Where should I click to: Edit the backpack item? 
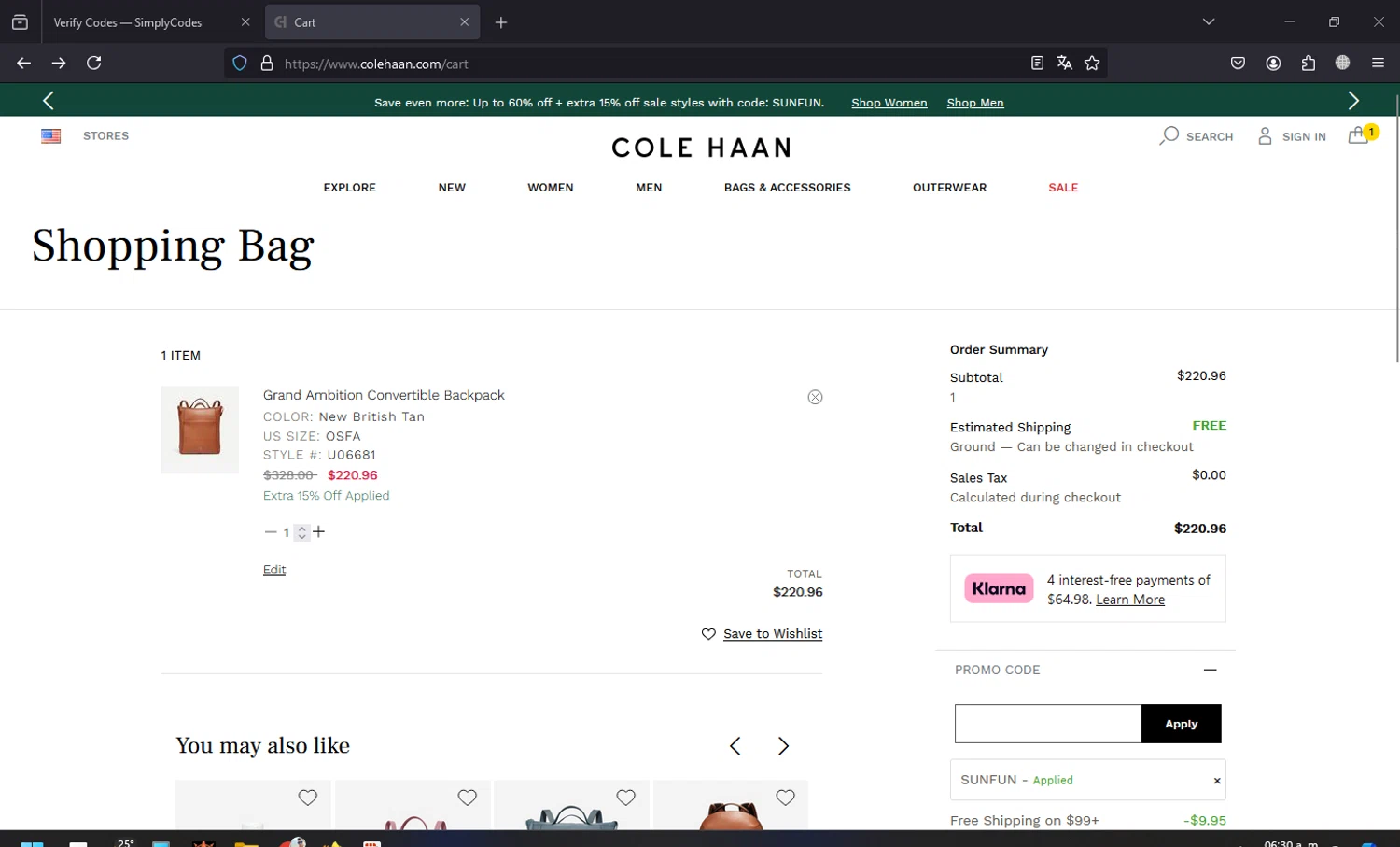(274, 570)
